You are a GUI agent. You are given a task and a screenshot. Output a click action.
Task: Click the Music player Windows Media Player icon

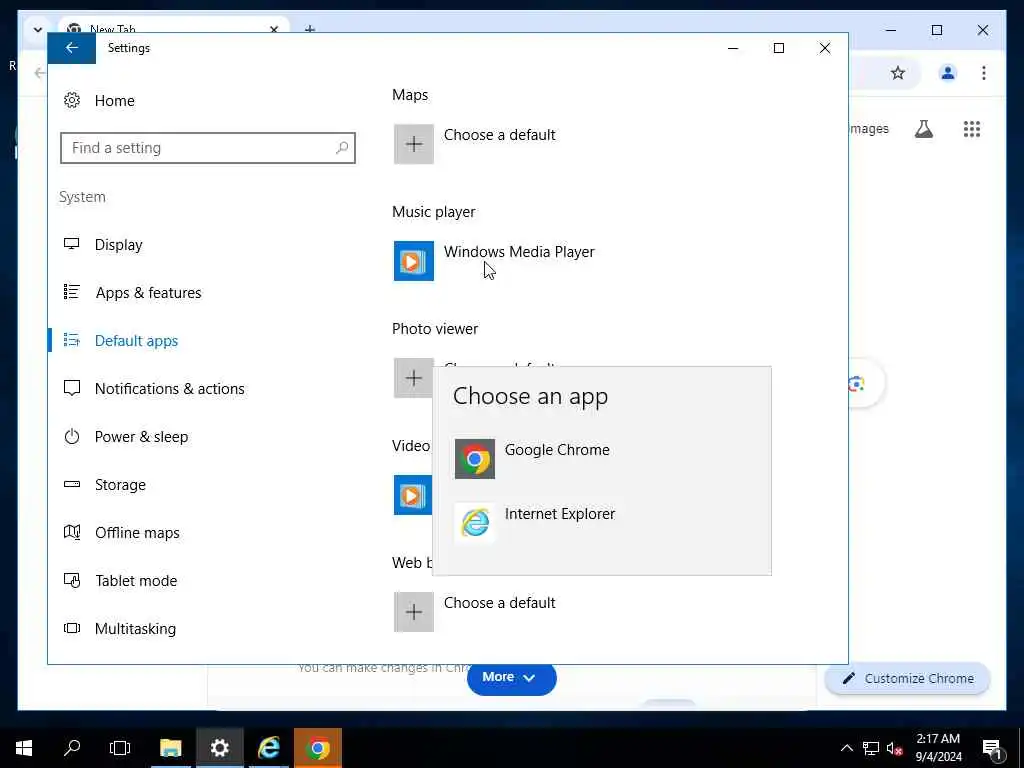[x=414, y=261]
